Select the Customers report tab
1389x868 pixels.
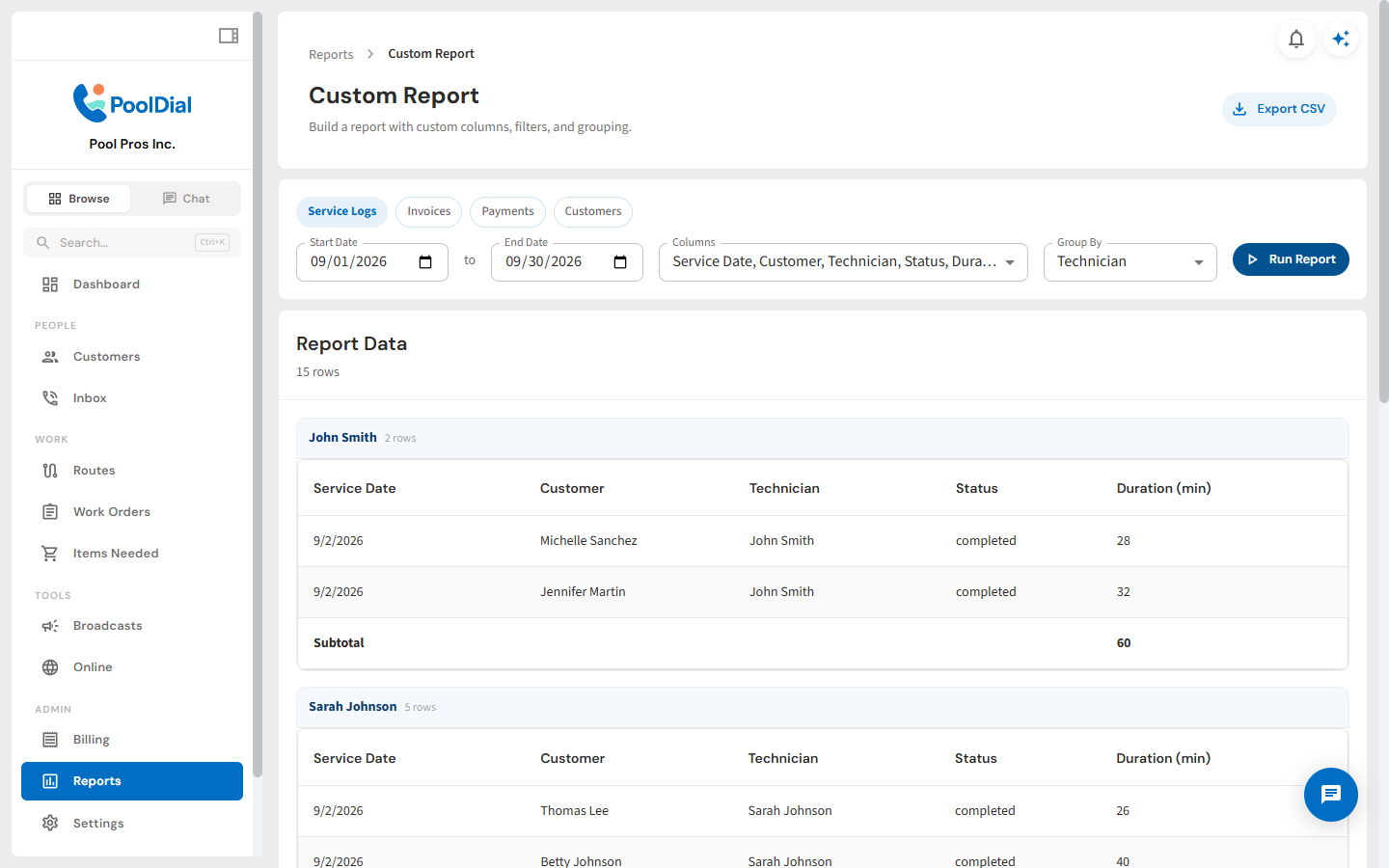pos(593,211)
